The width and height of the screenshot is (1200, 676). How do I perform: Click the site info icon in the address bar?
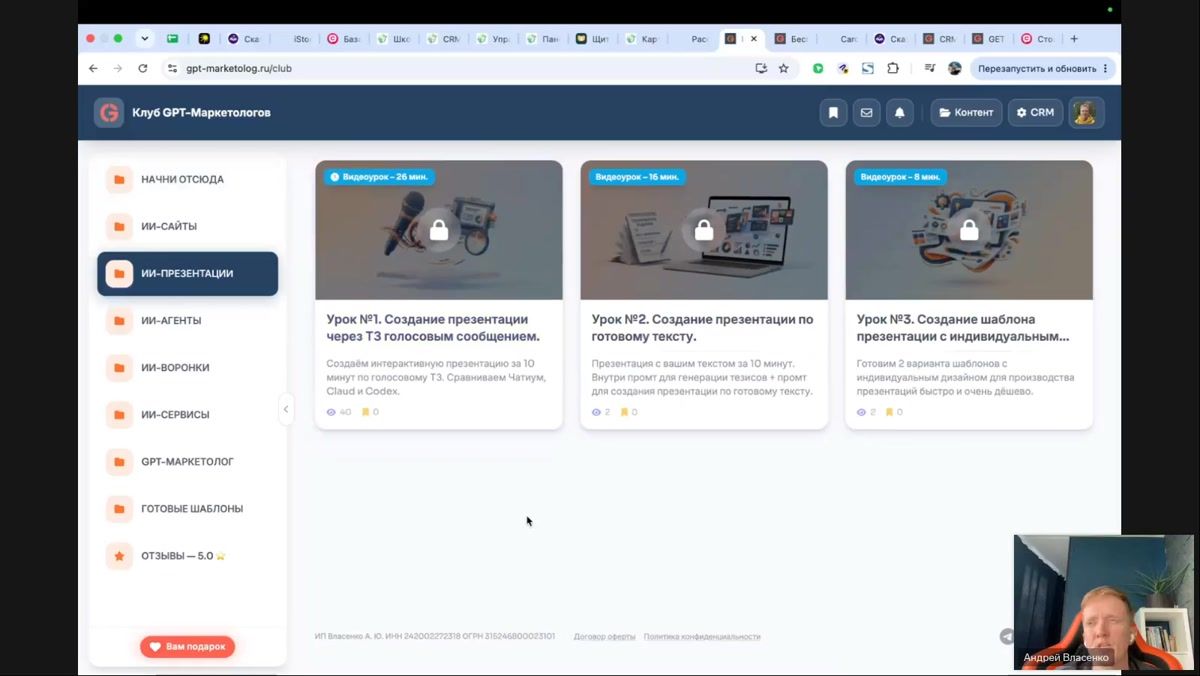tap(172, 69)
